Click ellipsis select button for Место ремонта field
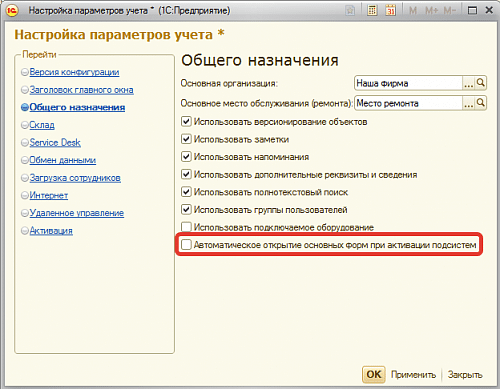 pyautogui.click(x=469, y=103)
